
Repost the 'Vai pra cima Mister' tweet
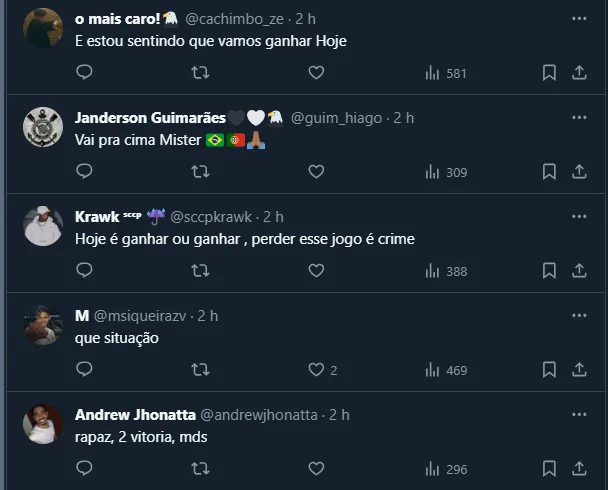200,172
